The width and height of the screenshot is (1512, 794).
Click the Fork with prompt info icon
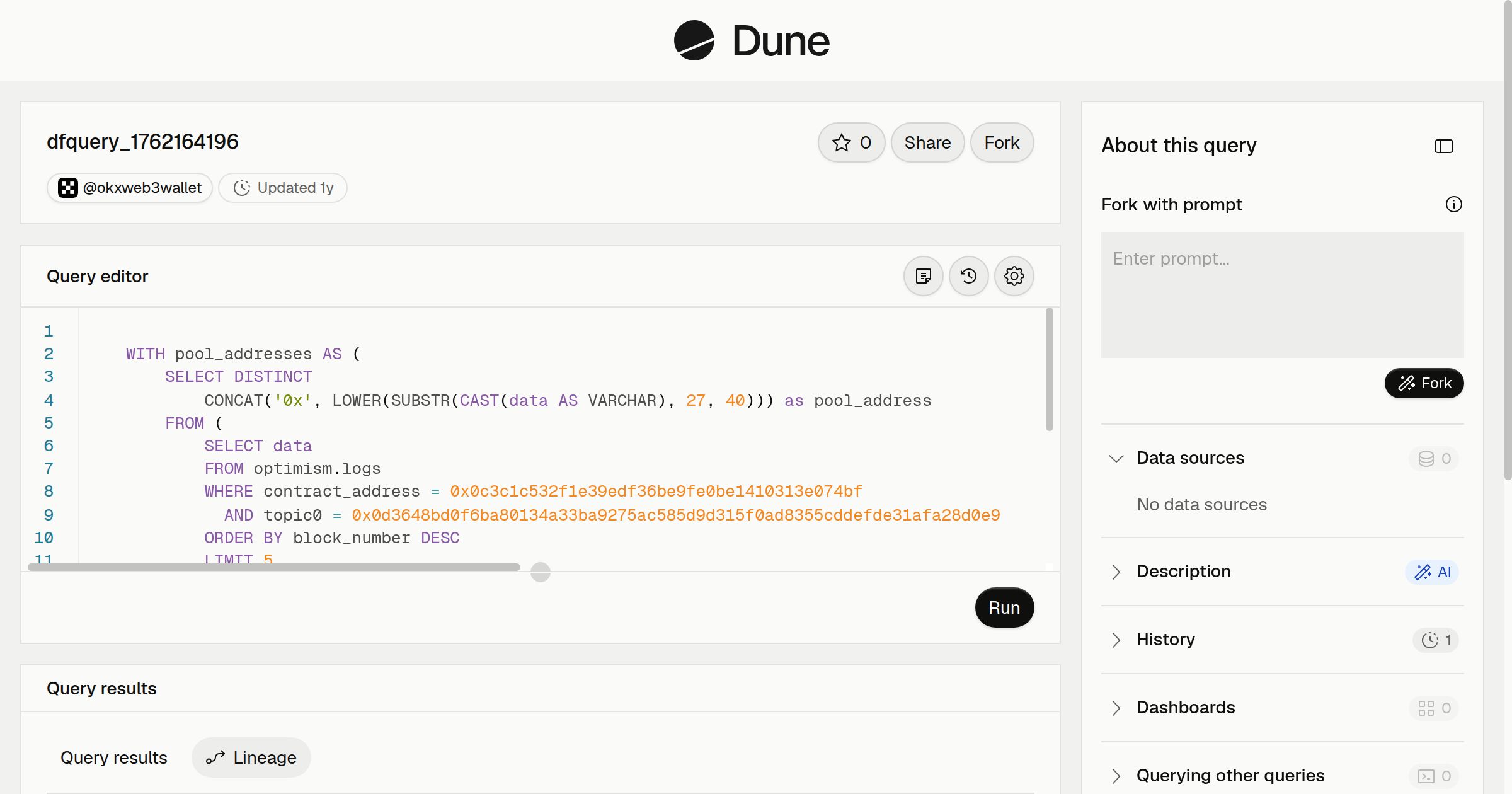point(1453,204)
